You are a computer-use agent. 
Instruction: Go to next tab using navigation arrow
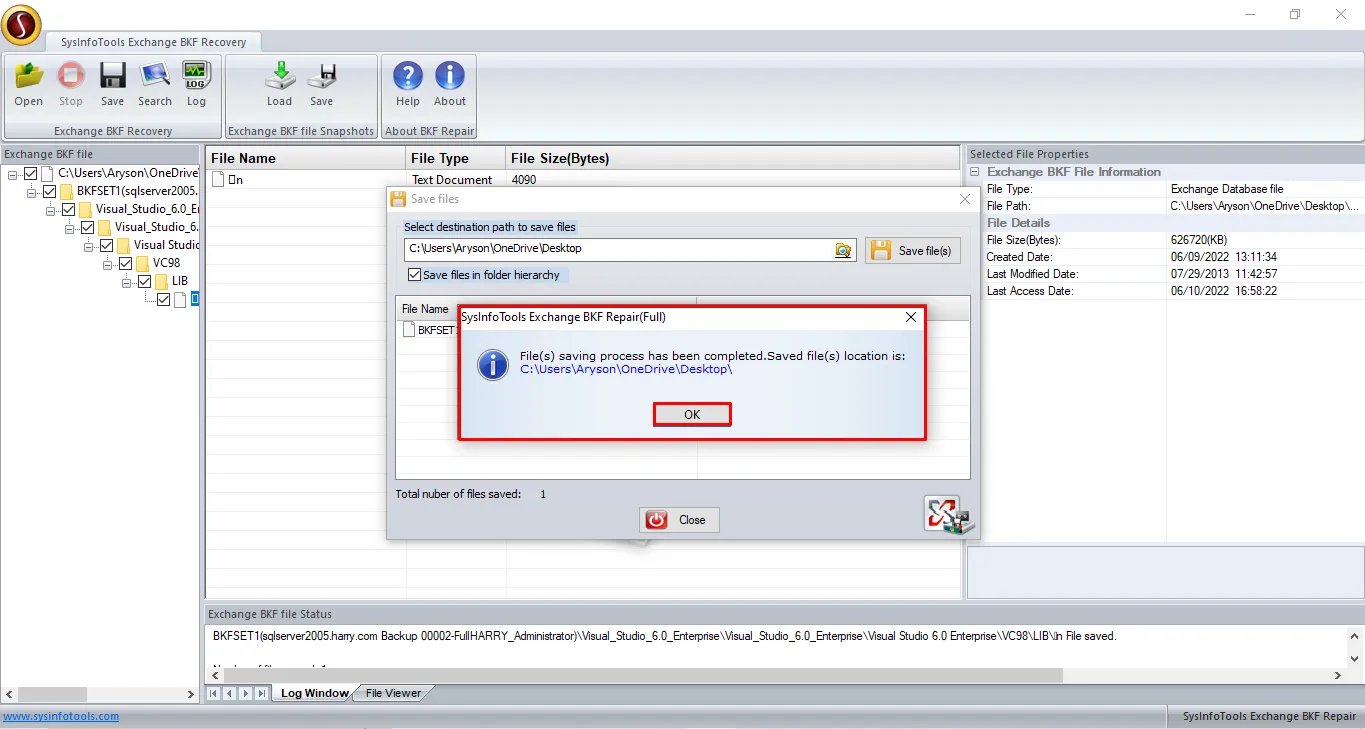point(246,693)
